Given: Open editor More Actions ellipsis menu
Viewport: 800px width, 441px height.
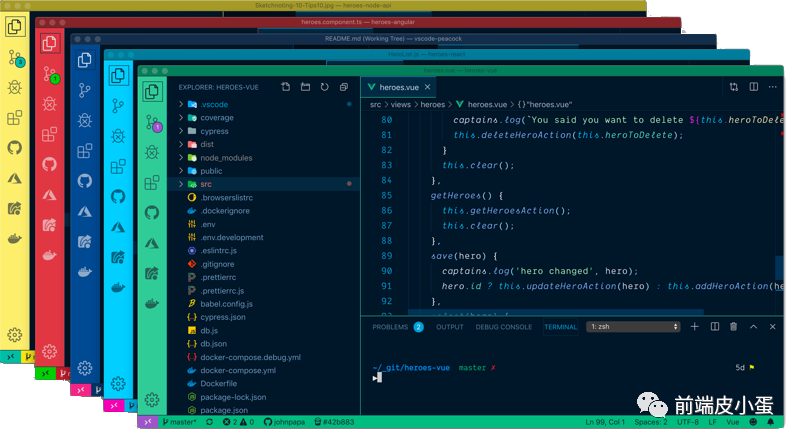Looking at the screenshot, I should [773, 87].
